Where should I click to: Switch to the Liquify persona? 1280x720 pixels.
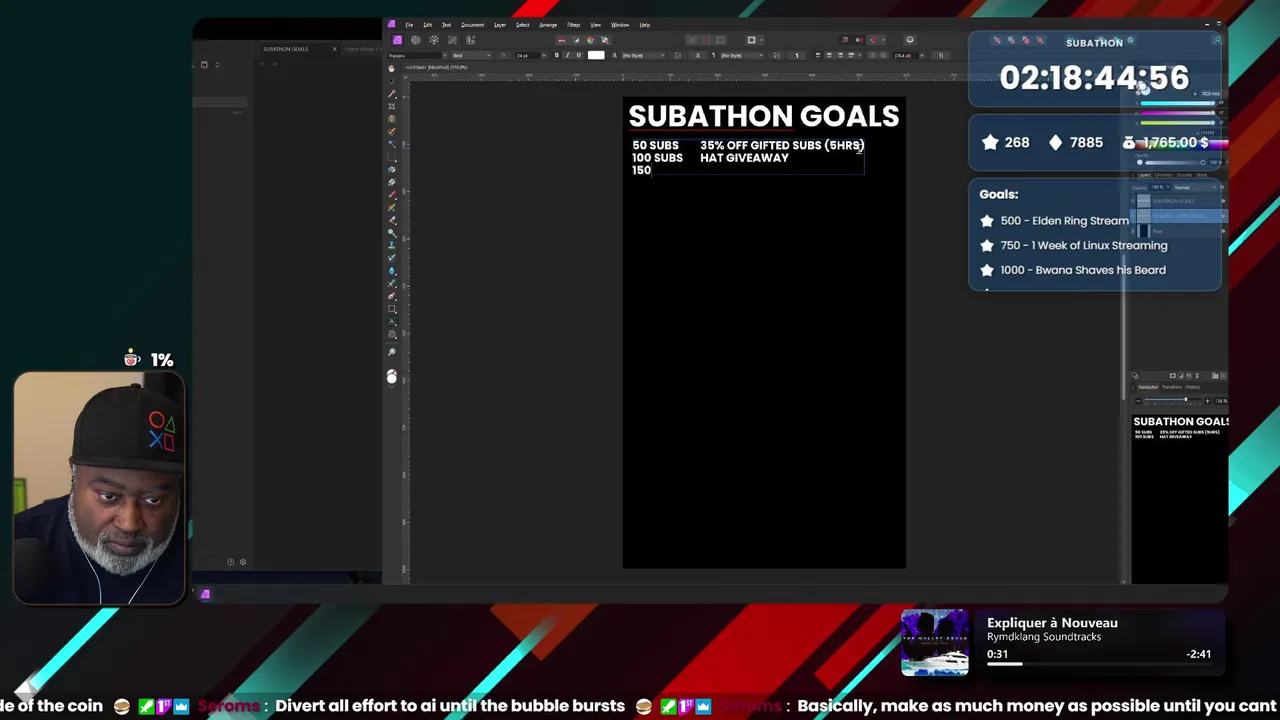pos(416,40)
